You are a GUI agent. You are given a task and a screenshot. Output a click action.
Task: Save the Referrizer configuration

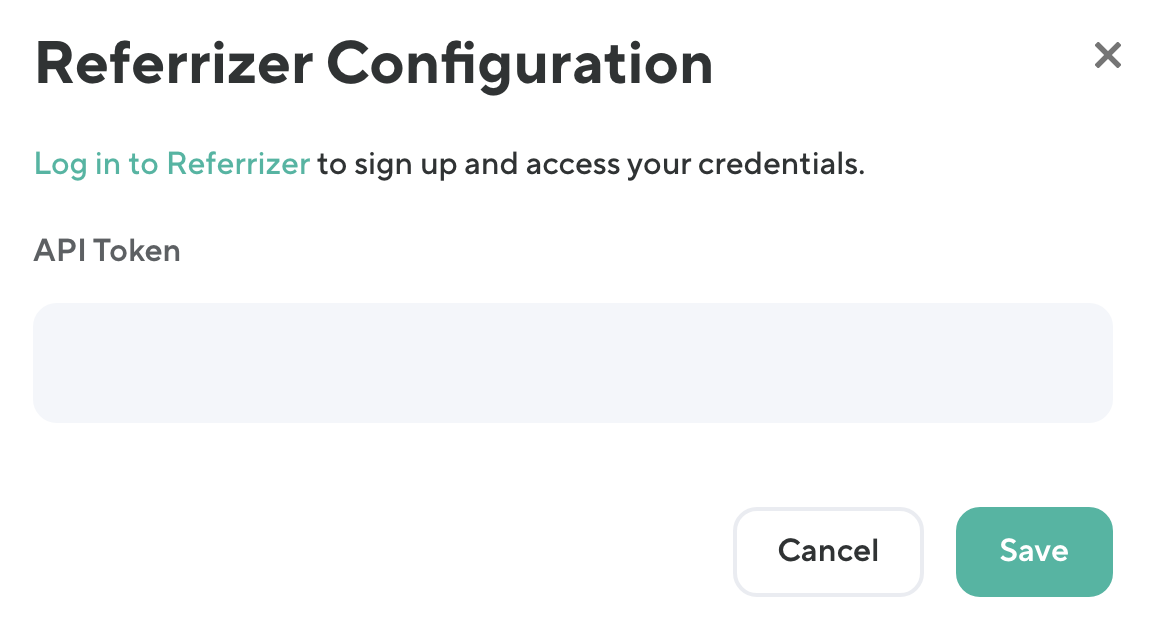[1034, 551]
